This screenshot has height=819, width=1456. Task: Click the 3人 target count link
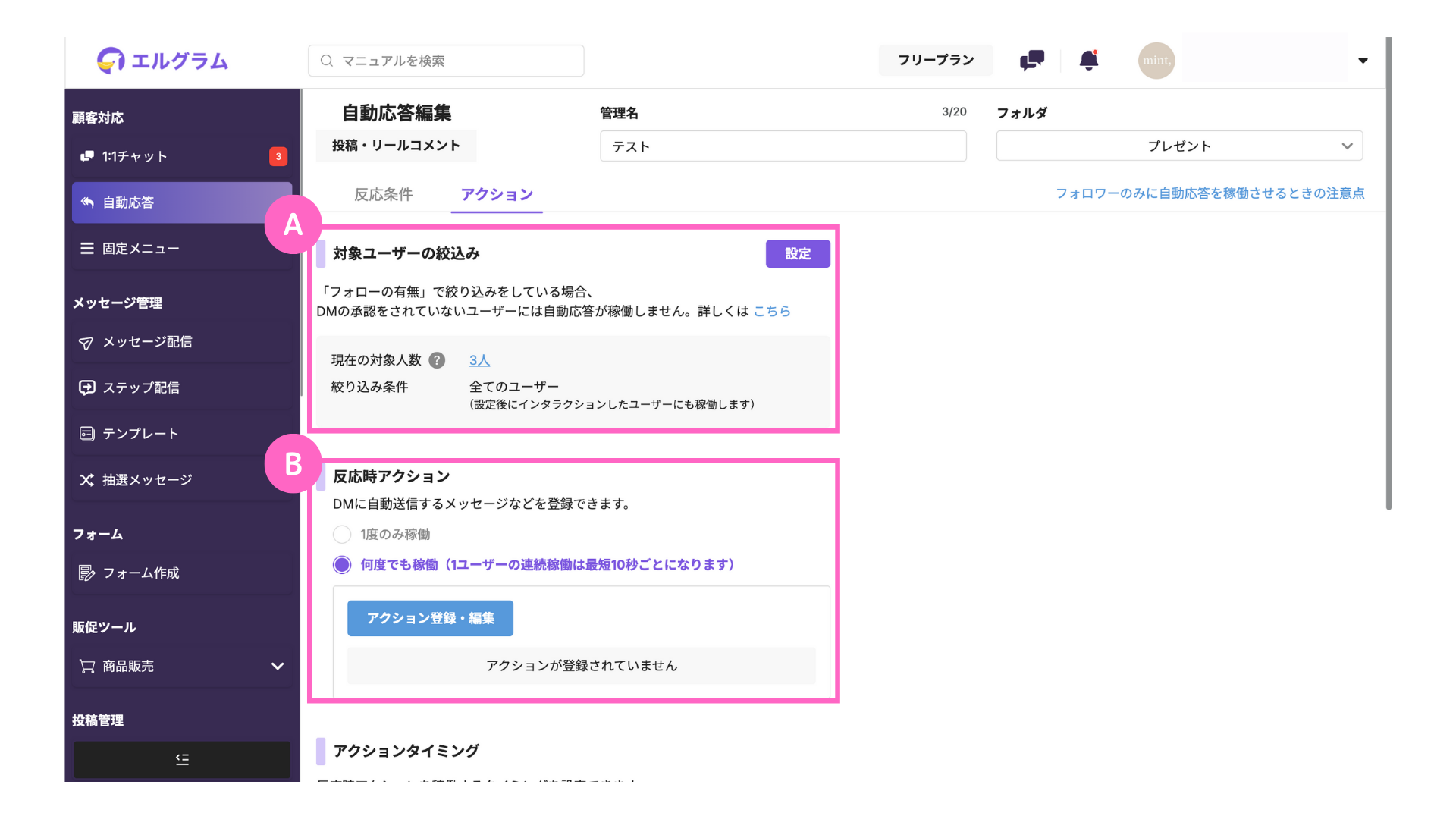point(479,360)
